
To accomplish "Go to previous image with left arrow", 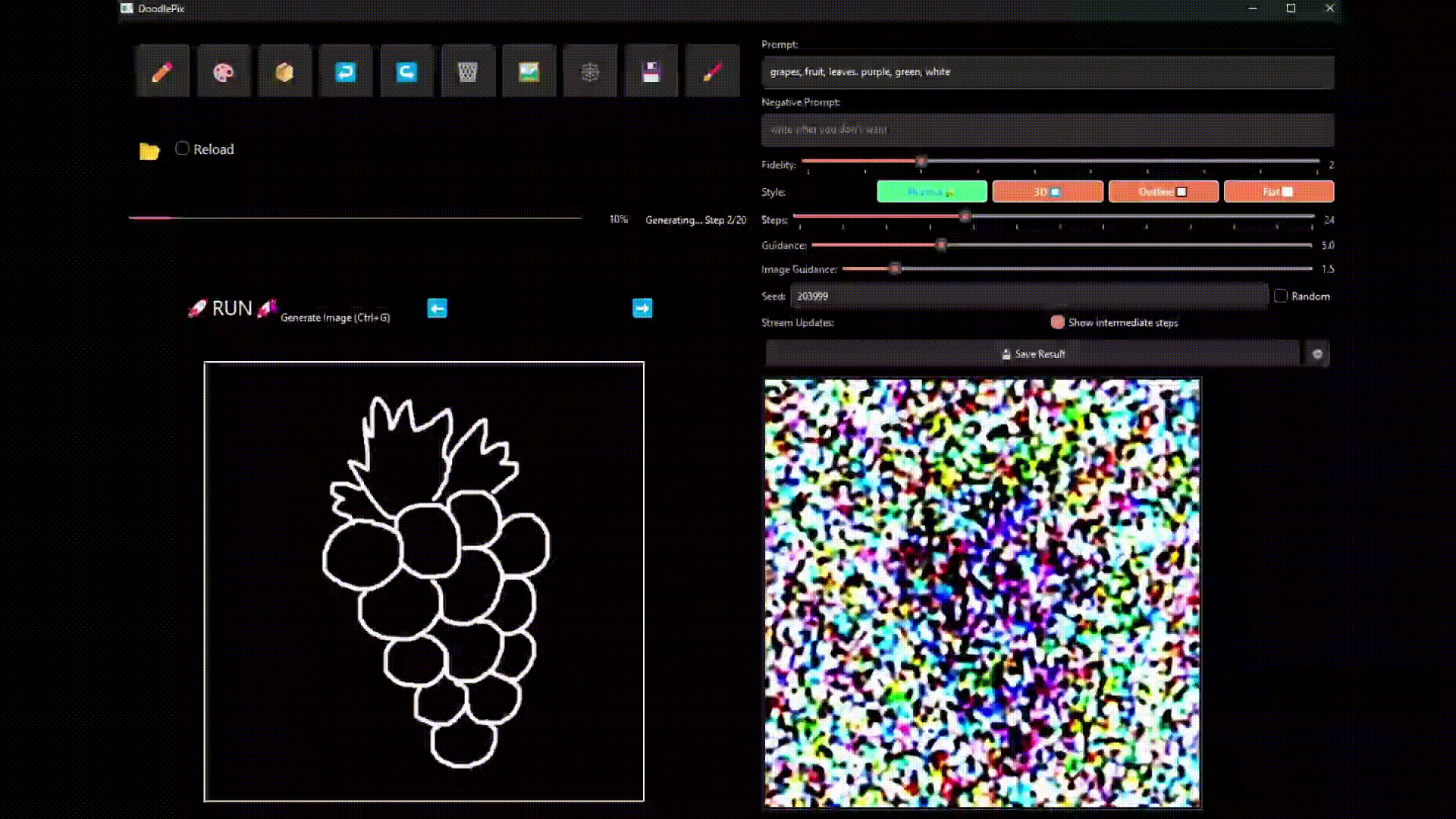I will 438,308.
